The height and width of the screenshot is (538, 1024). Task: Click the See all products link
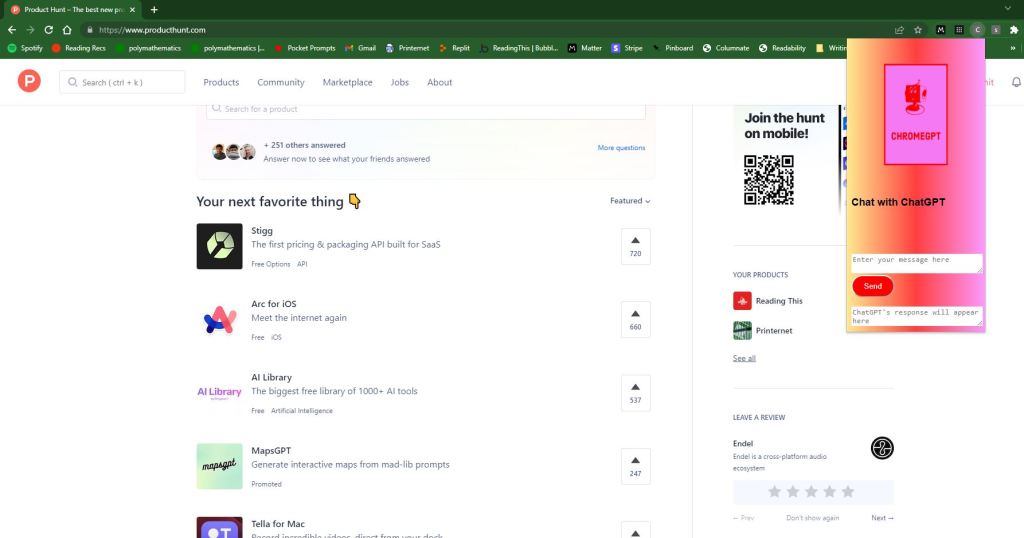pyautogui.click(x=744, y=358)
